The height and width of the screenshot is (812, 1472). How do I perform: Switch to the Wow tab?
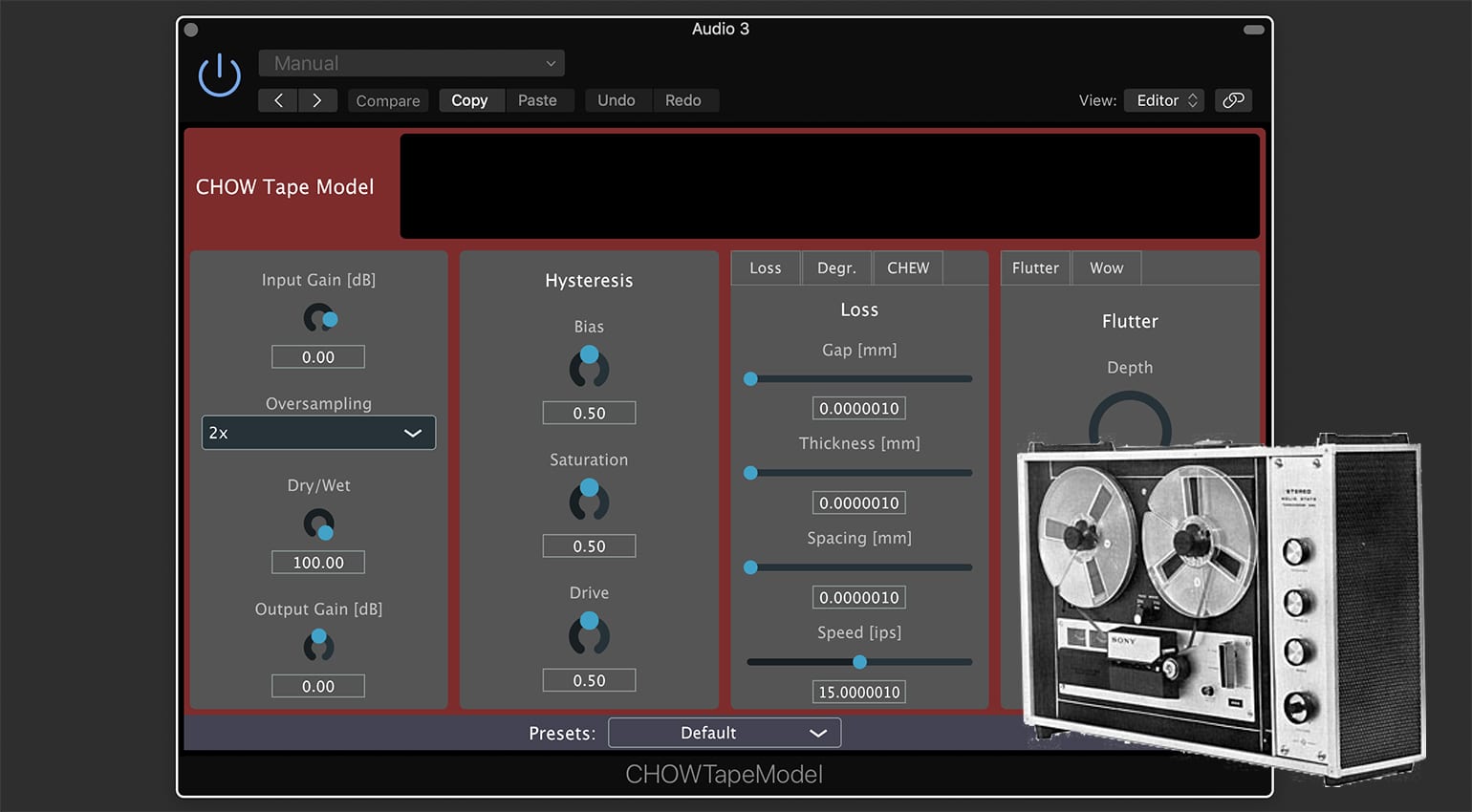[x=1106, y=268]
